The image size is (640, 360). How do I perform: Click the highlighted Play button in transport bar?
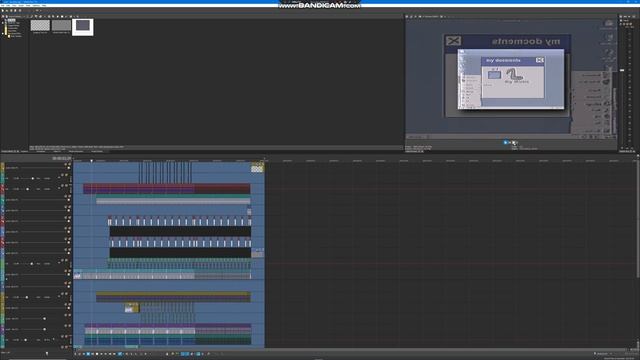(88, 354)
